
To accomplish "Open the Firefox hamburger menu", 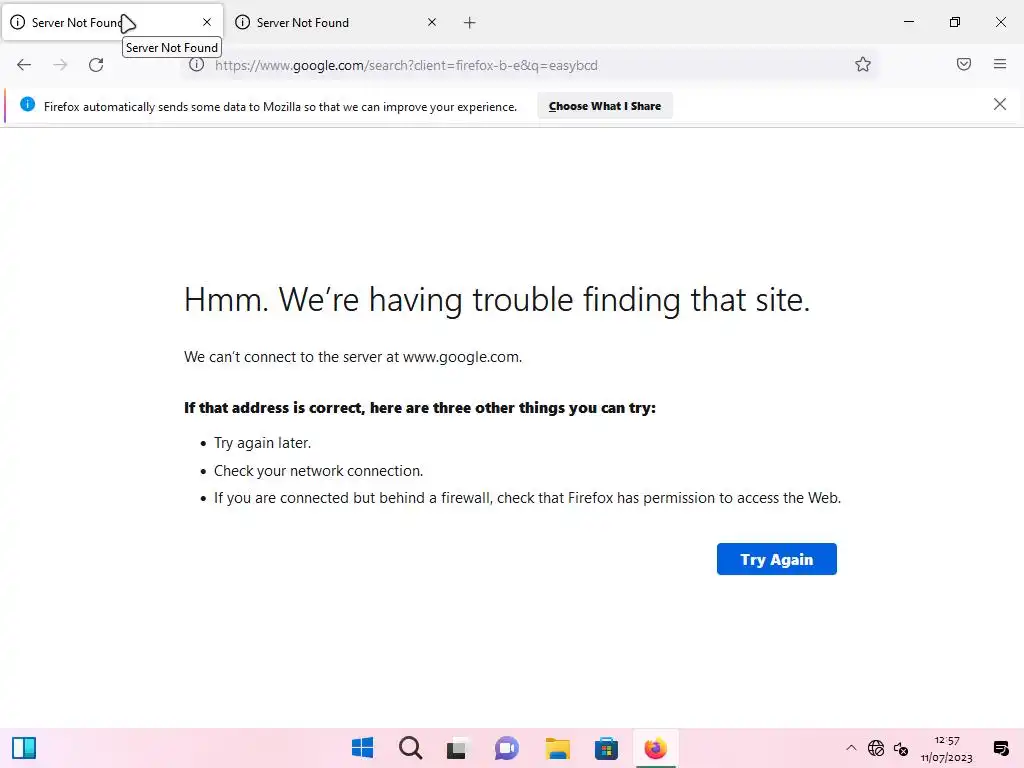I will pos(1000,64).
